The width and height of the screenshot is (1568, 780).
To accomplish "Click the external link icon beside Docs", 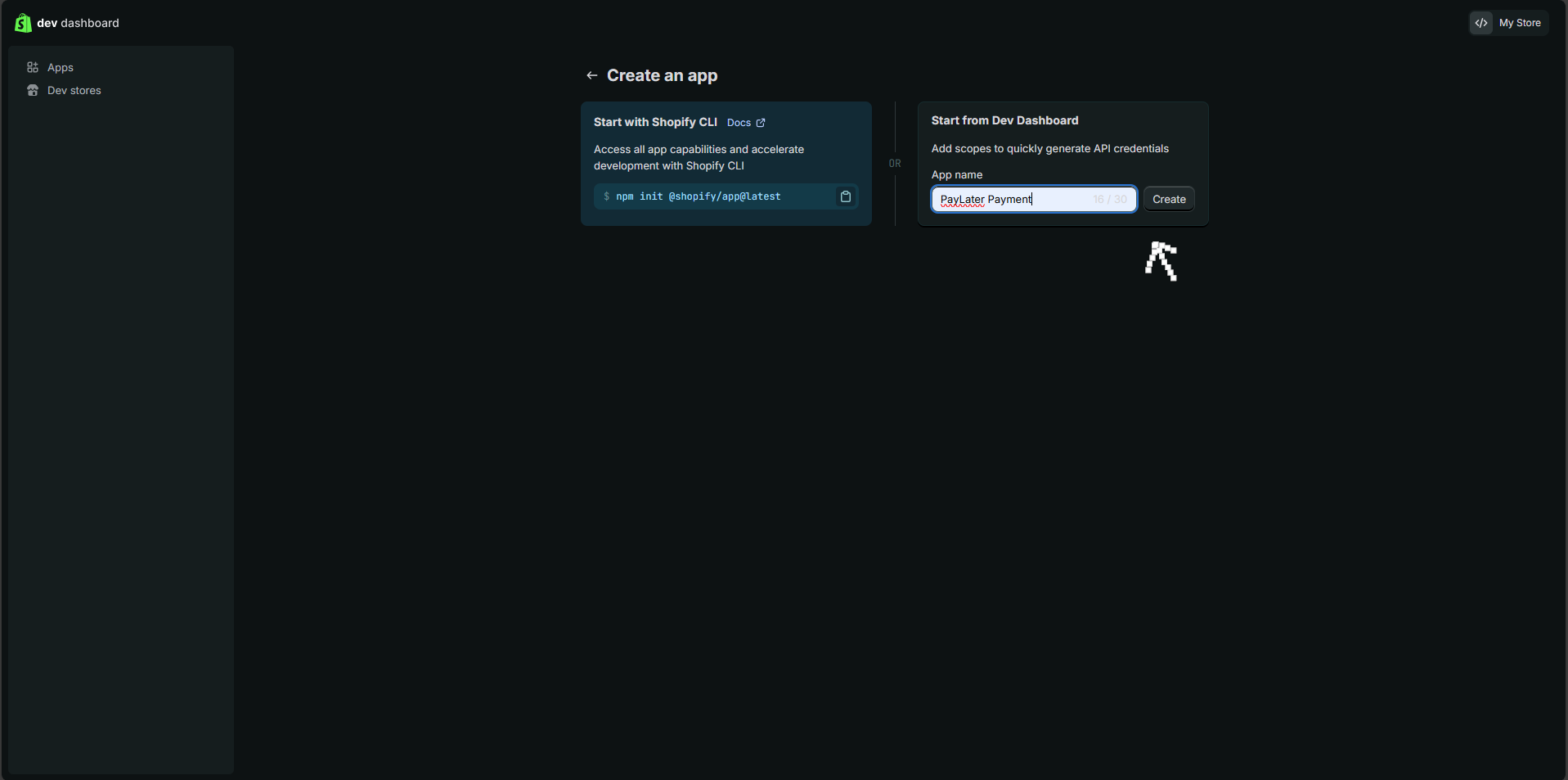I will (x=761, y=123).
